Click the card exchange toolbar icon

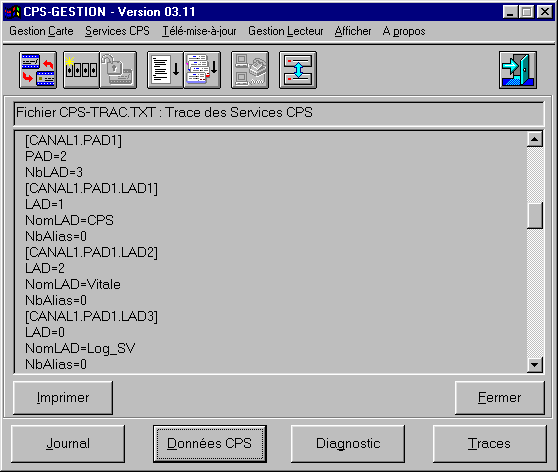(x=38, y=70)
